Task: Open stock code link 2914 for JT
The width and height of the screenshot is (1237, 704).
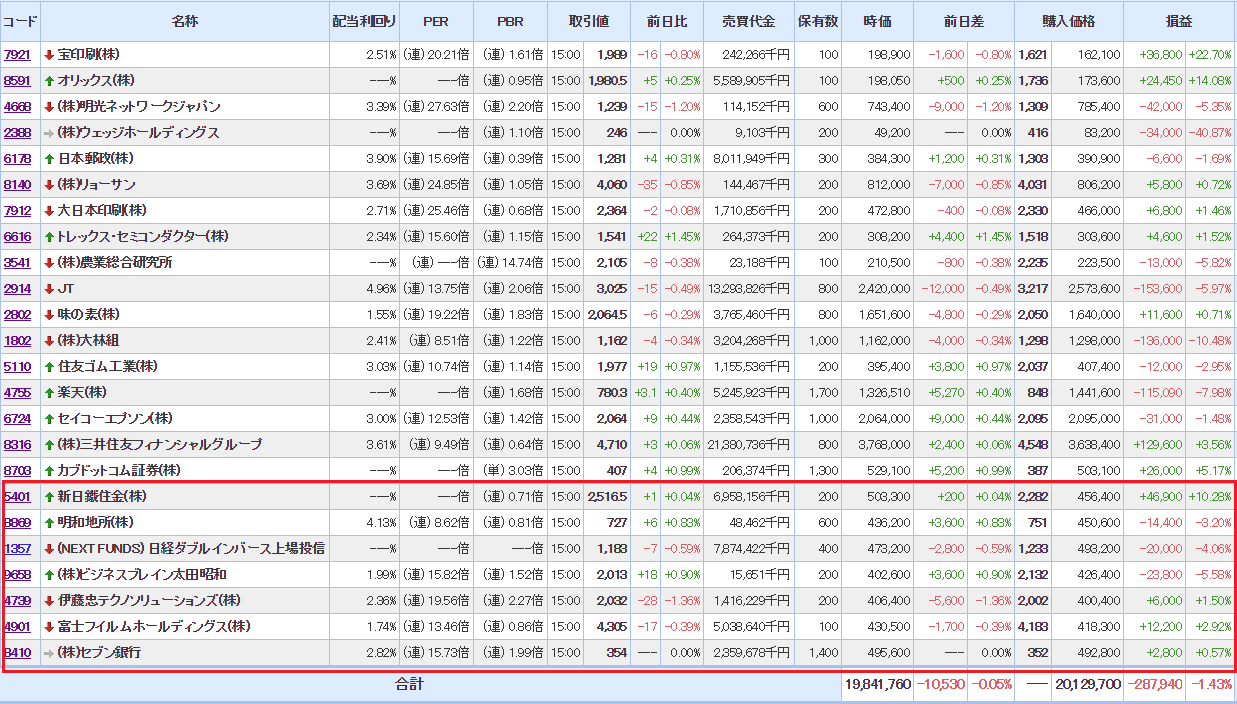Action: [17, 289]
